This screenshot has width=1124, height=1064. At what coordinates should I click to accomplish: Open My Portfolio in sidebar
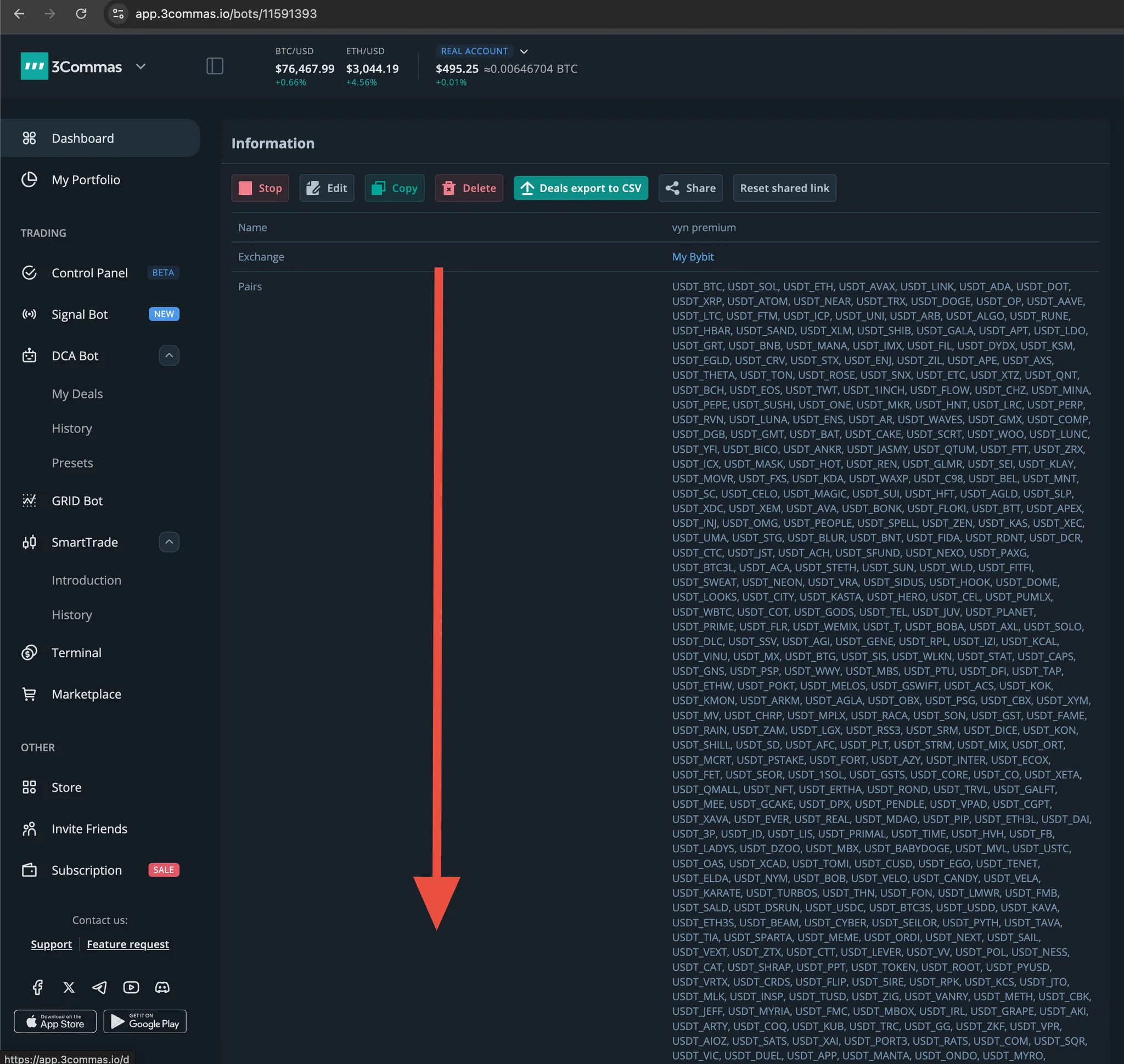pos(86,180)
